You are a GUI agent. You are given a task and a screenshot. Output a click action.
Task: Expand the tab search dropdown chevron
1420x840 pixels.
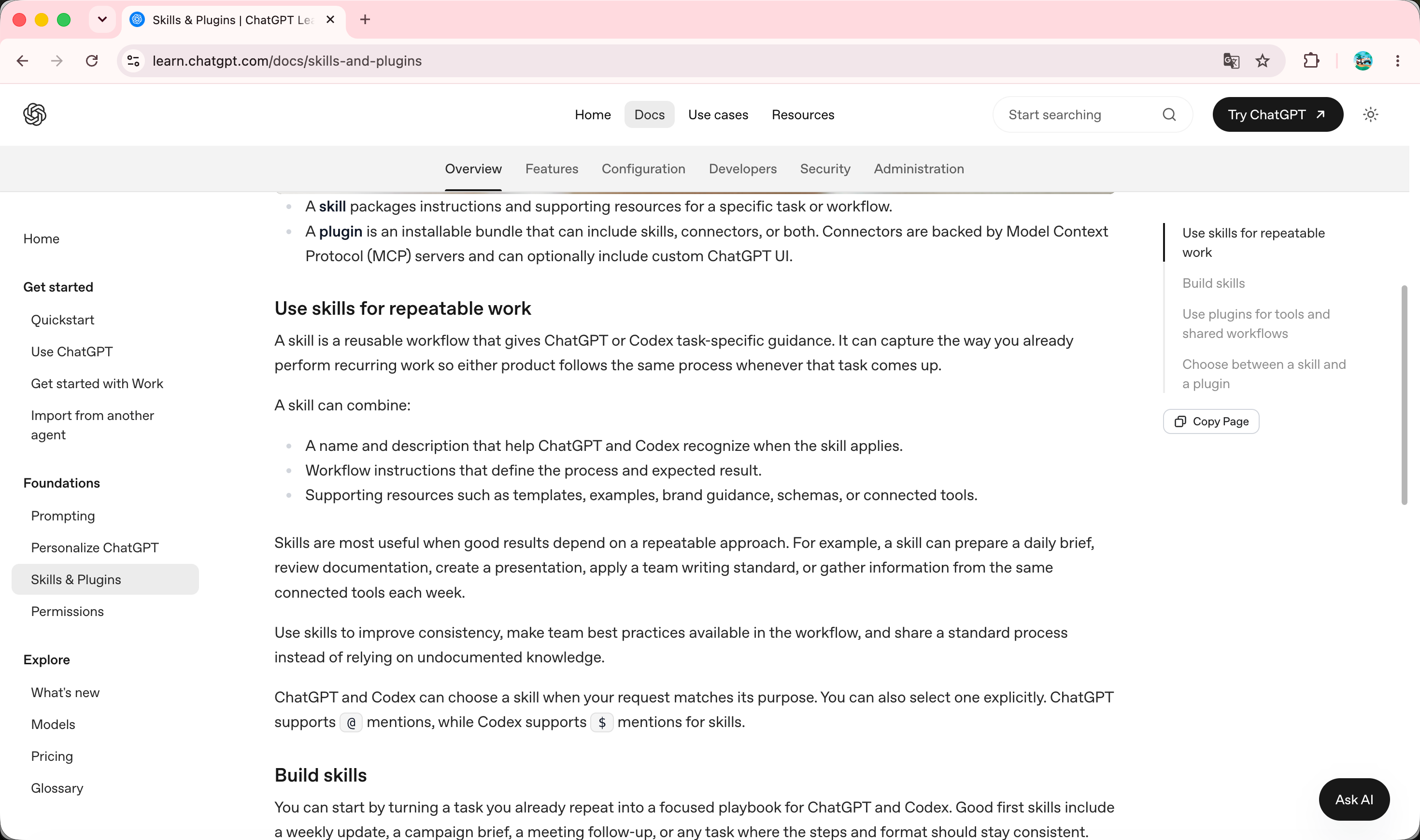(102, 20)
